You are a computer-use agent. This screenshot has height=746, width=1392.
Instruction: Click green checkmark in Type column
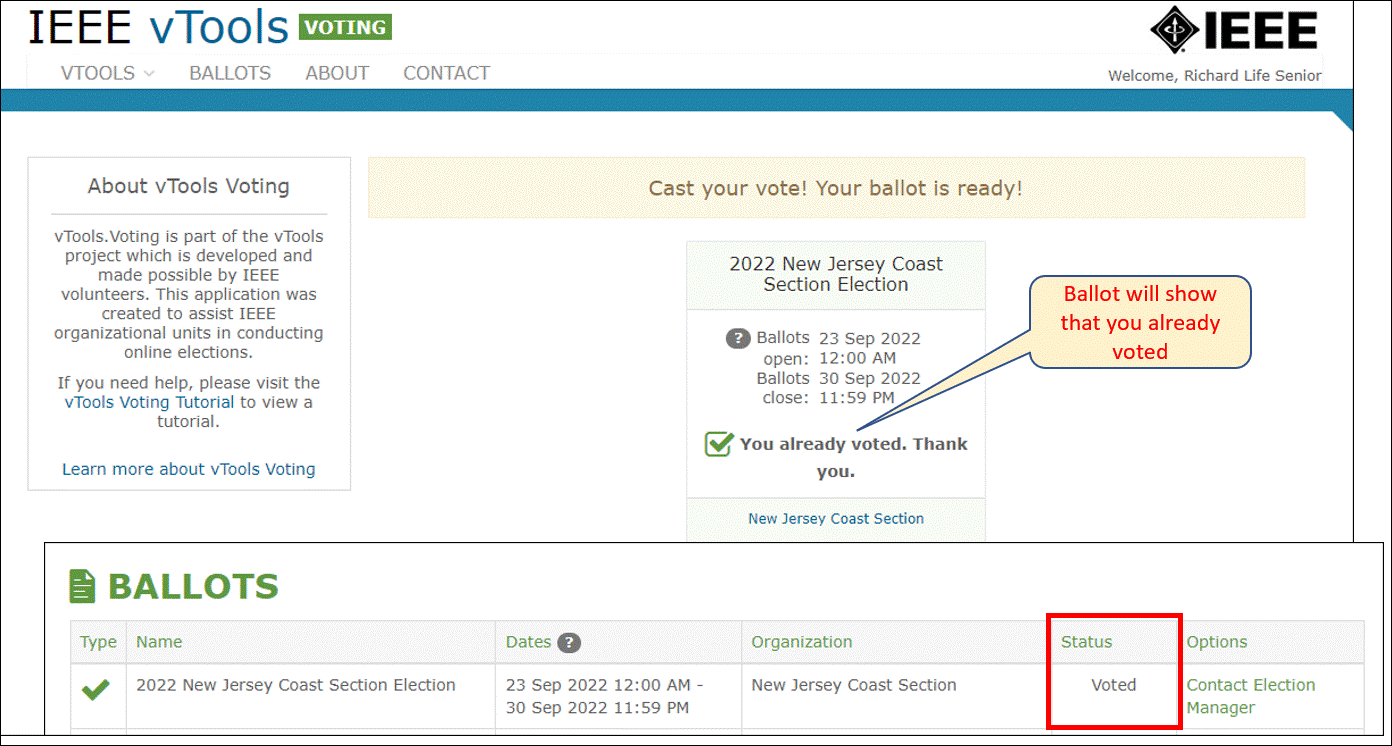(x=96, y=689)
